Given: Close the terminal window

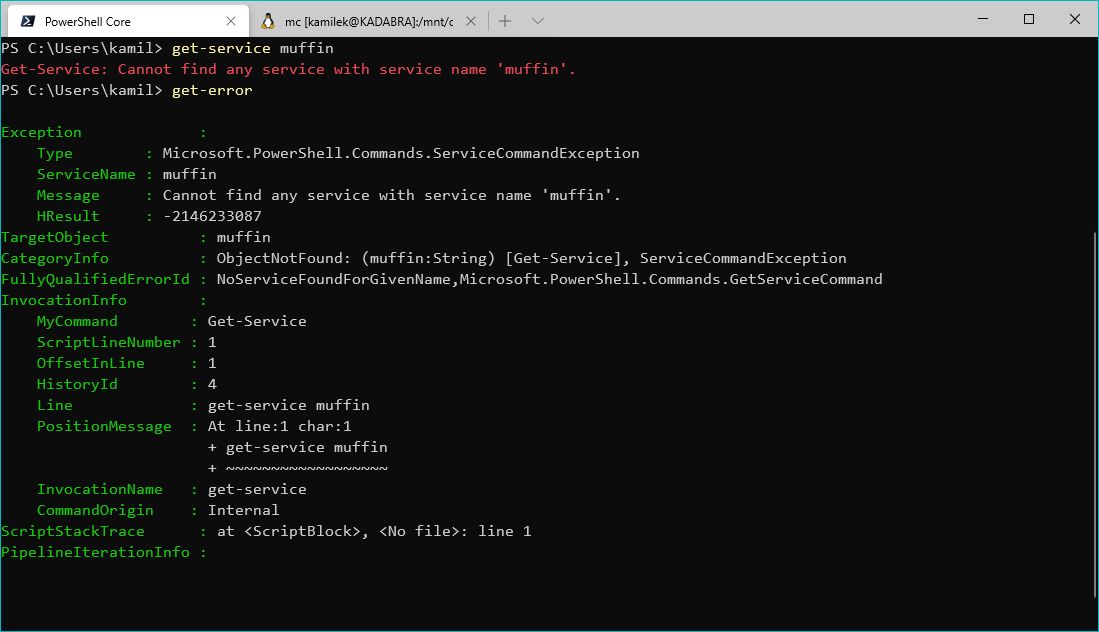Looking at the screenshot, I should point(1075,20).
